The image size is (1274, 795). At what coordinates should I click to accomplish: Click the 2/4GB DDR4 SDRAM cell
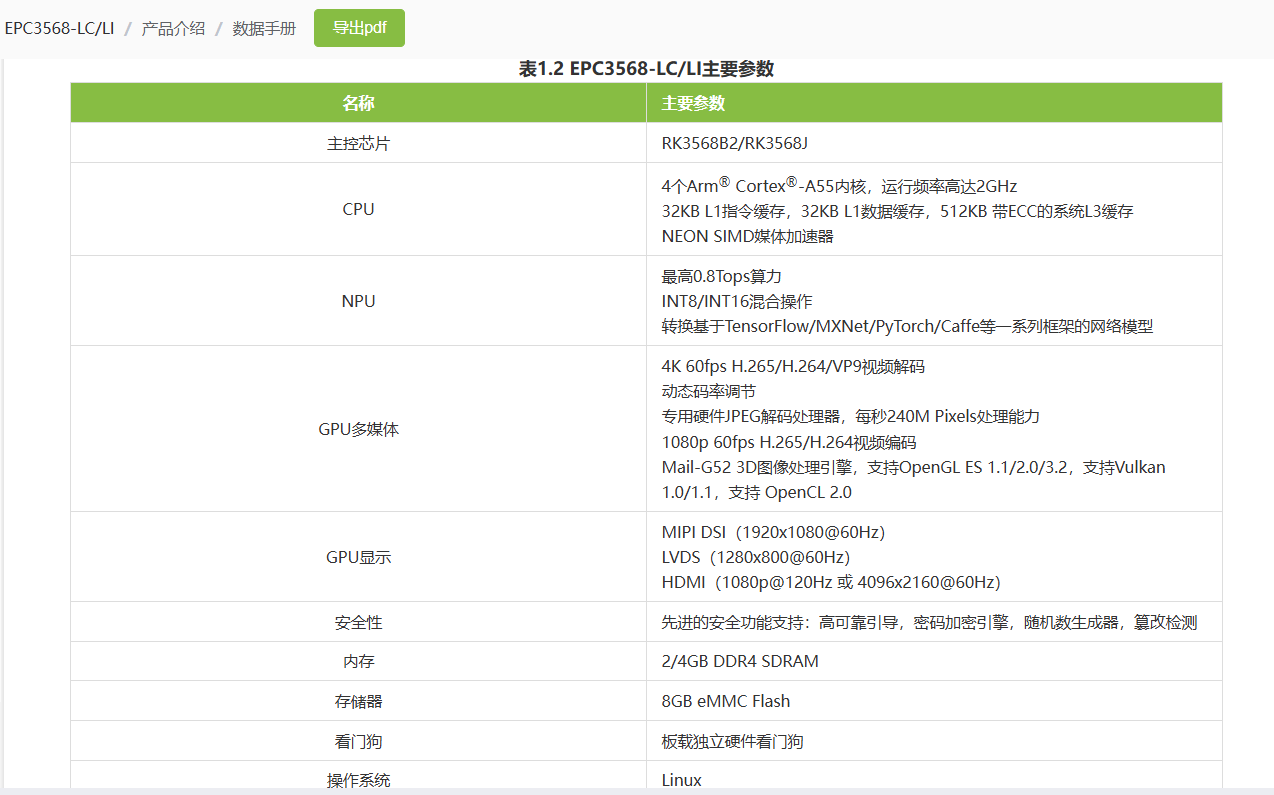pyautogui.click(x=740, y=661)
